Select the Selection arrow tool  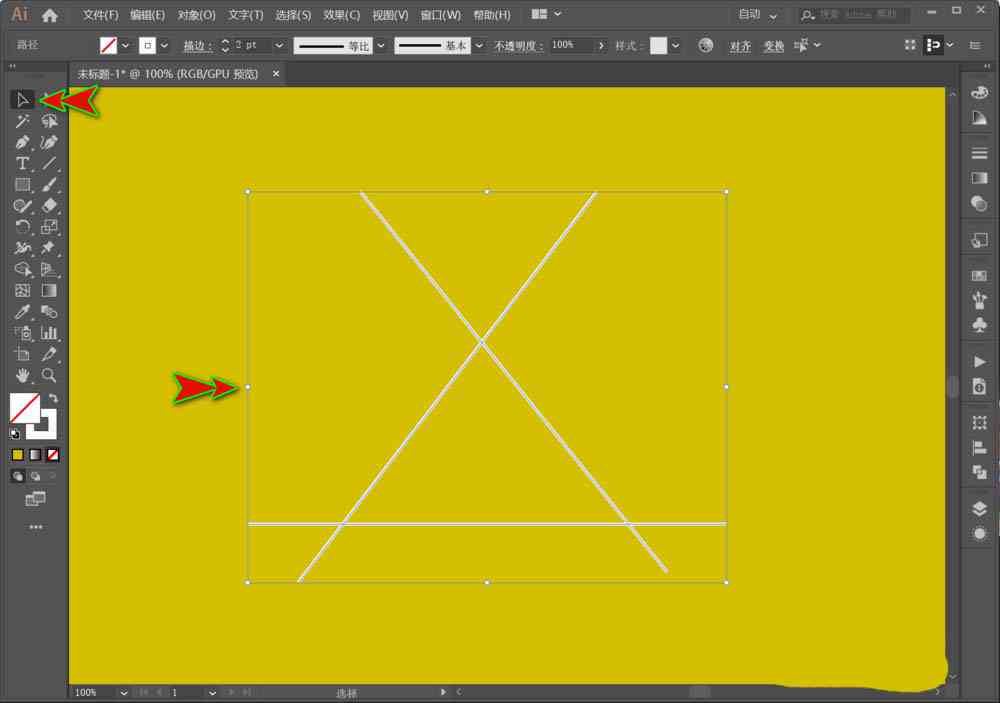point(22,100)
